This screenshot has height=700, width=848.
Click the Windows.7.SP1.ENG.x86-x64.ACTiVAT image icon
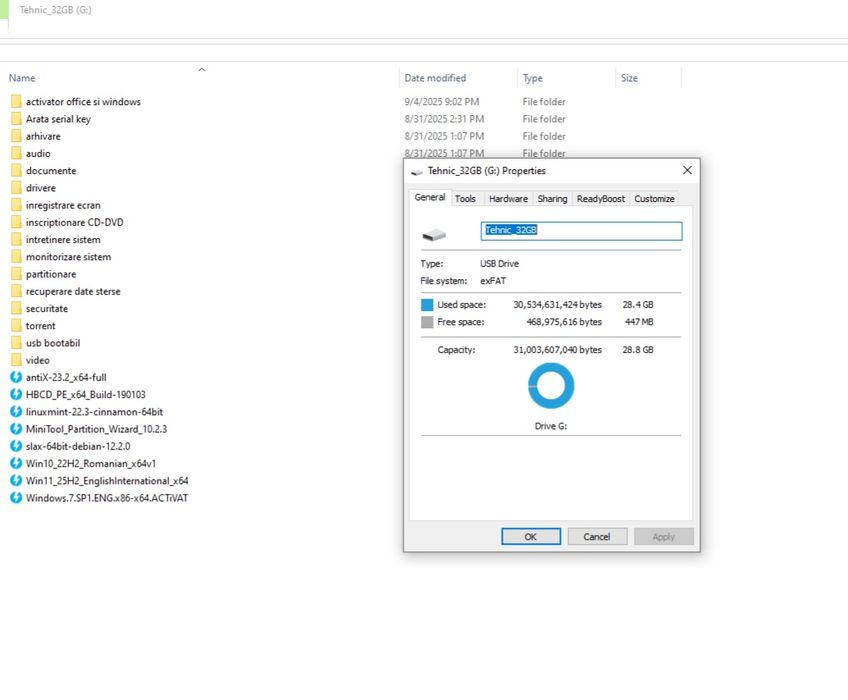[16, 498]
